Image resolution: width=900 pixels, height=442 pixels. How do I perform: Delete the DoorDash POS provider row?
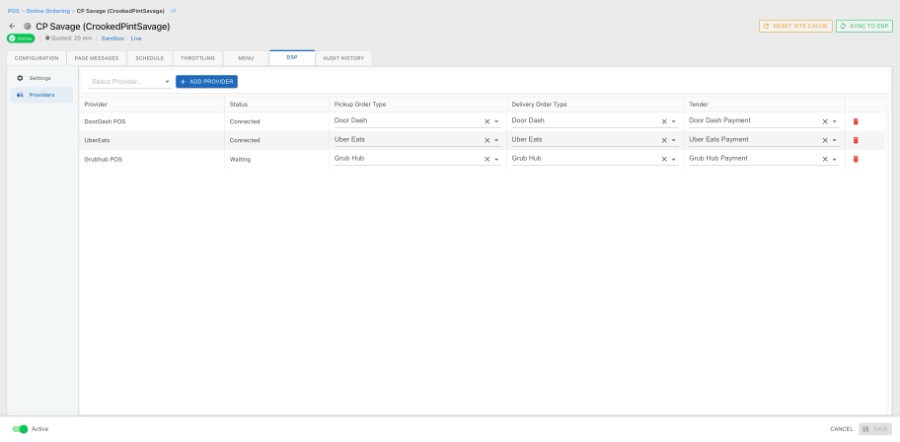coord(855,121)
